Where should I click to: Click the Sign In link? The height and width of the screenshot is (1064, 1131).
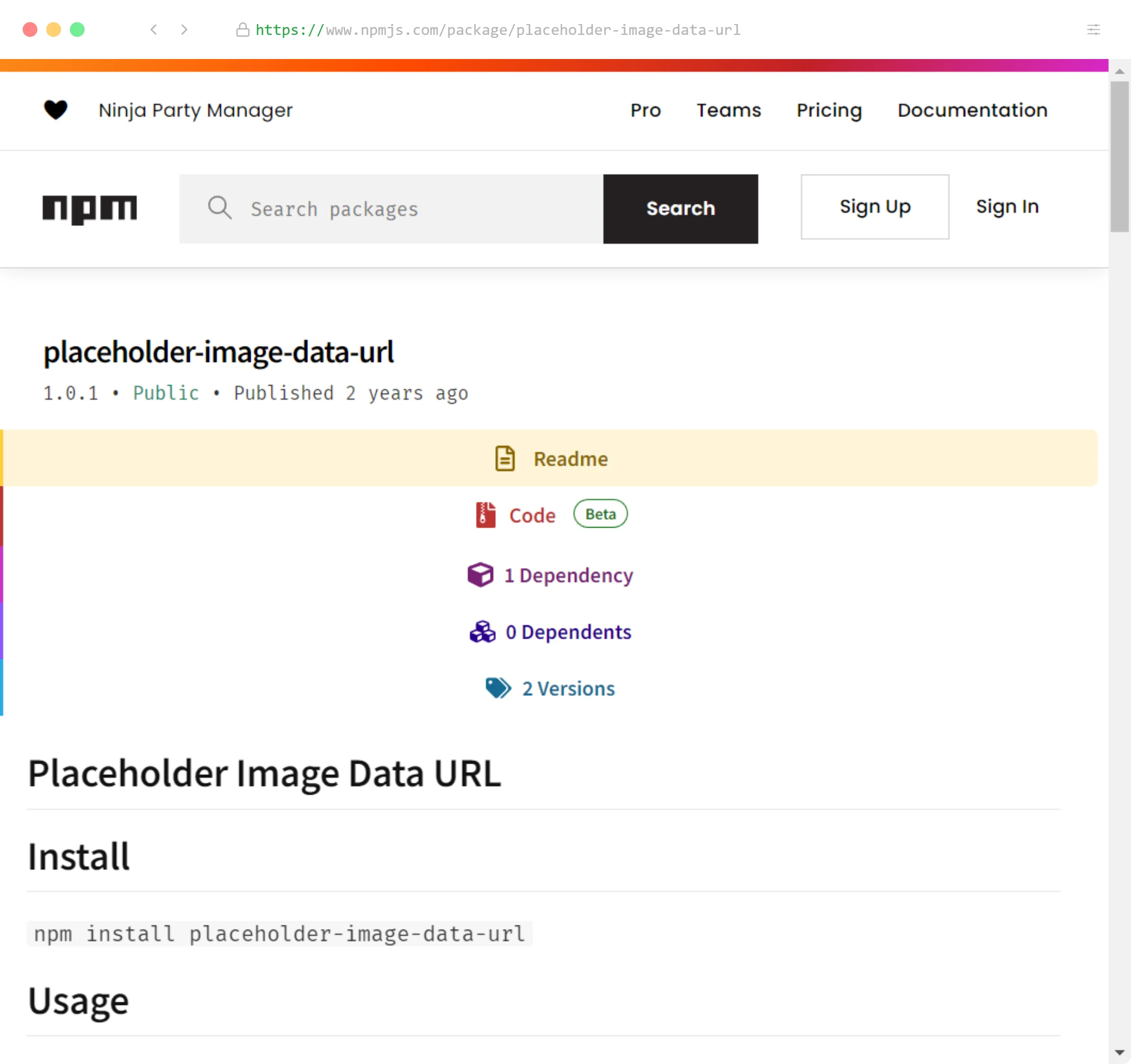pos(1008,207)
